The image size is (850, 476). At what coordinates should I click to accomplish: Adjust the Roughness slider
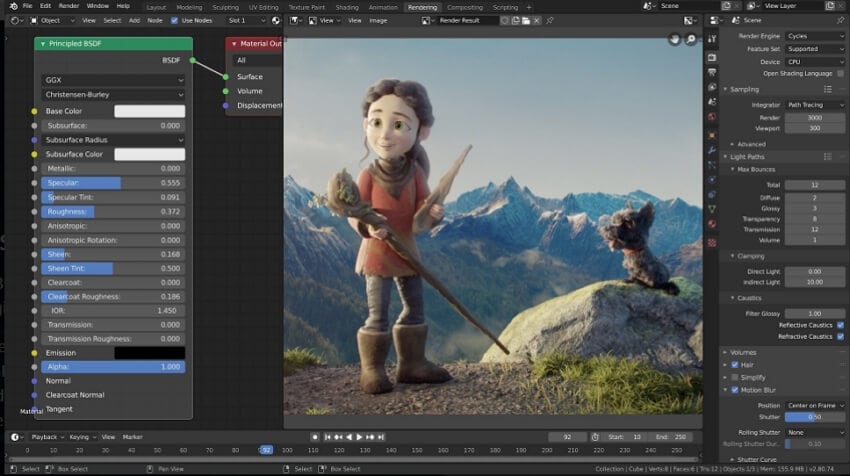113,211
